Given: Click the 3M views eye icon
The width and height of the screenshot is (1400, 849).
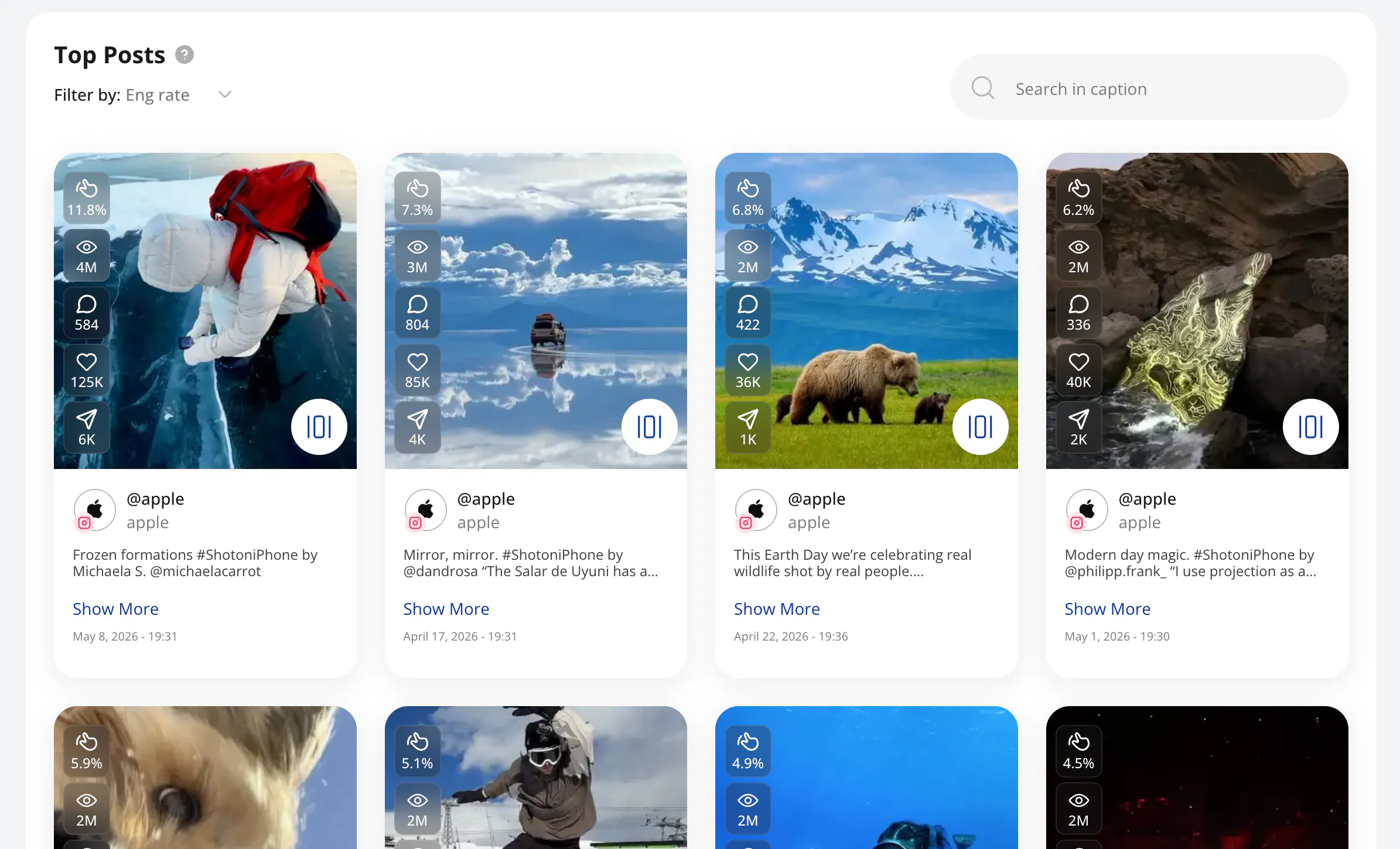Looking at the screenshot, I should (x=418, y=247).
